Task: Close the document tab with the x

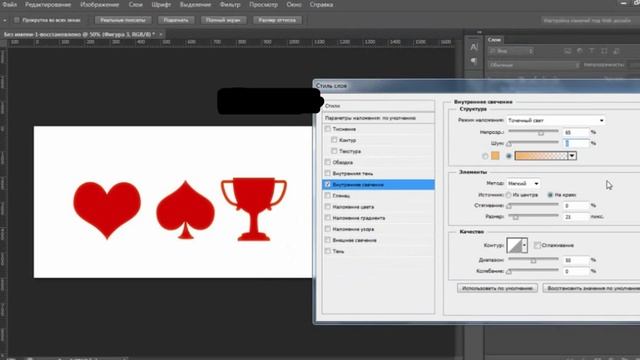Action: click(161, 34)
